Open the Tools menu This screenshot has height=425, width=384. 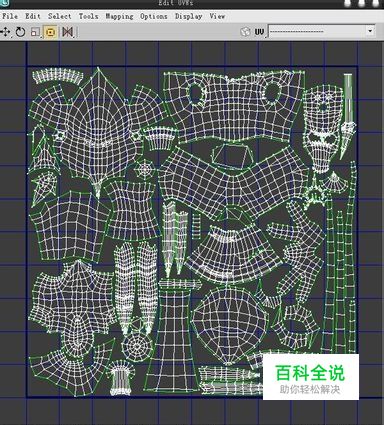pos(88,16)
